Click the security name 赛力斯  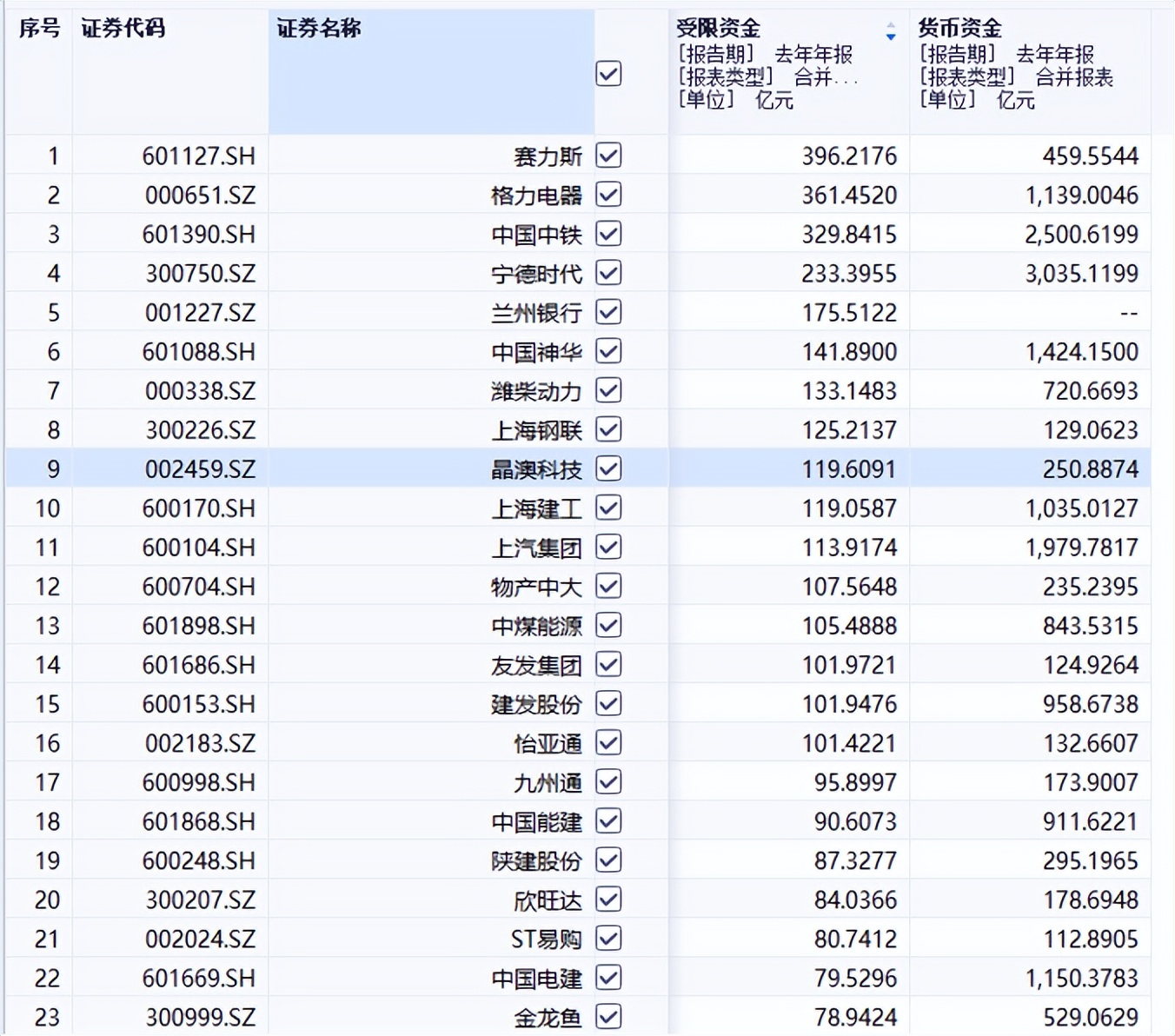(x=548, y=156)
